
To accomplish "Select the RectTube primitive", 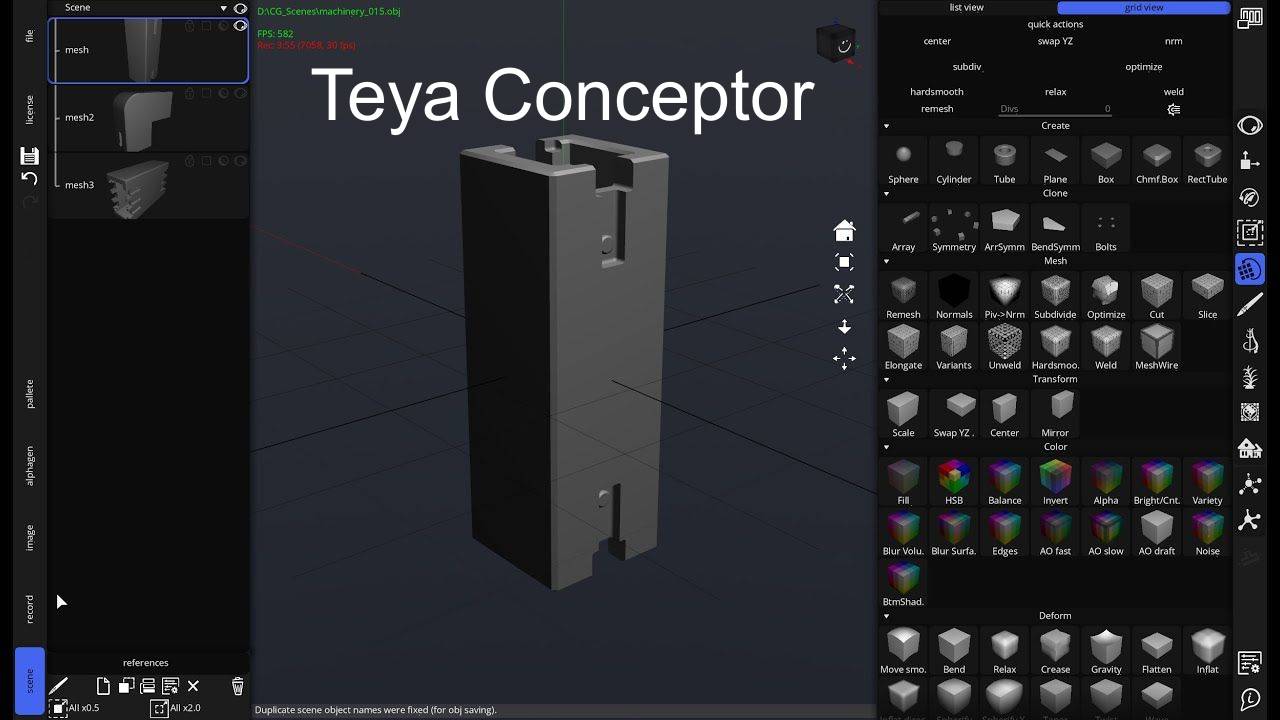I will pyautogui.click(x=1206, y=160).
